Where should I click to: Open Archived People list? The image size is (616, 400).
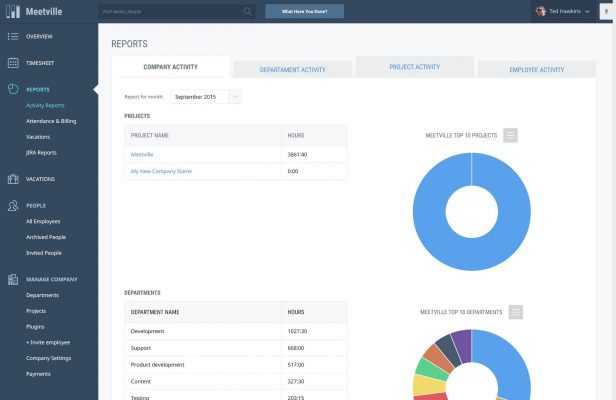[46, 237]
